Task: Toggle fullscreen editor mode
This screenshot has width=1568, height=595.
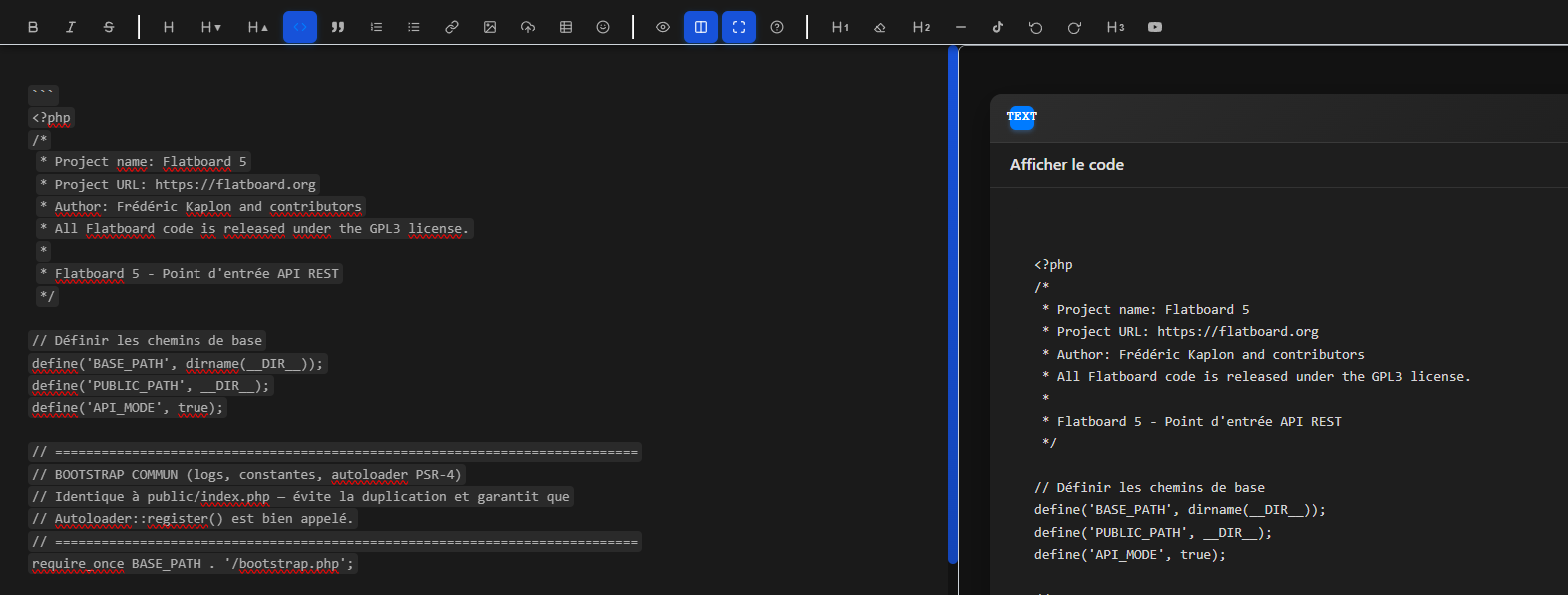Action: click(x=739, y=27)
